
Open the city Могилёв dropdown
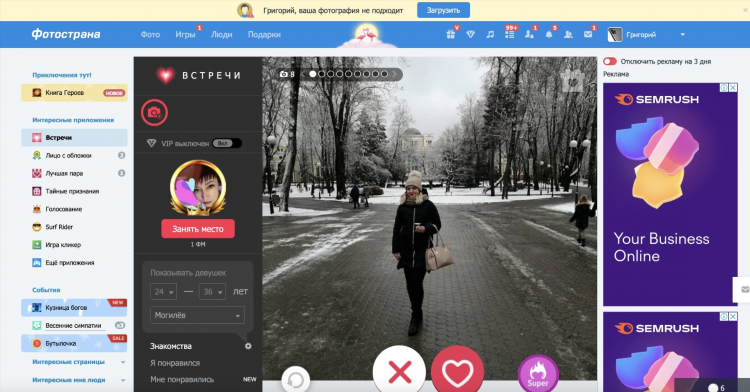tap(197, 316)
